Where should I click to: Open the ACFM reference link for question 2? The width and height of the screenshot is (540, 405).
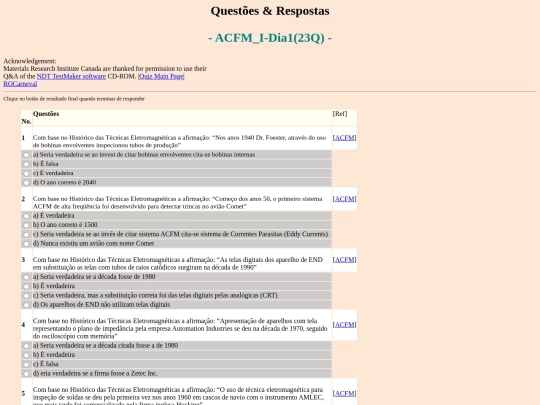click(344, 199)
